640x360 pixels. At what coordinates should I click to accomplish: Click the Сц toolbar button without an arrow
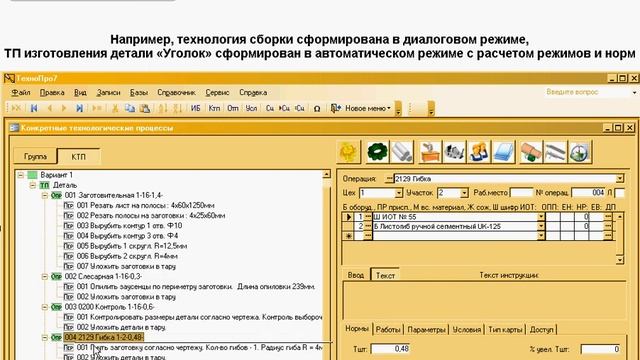269,108
